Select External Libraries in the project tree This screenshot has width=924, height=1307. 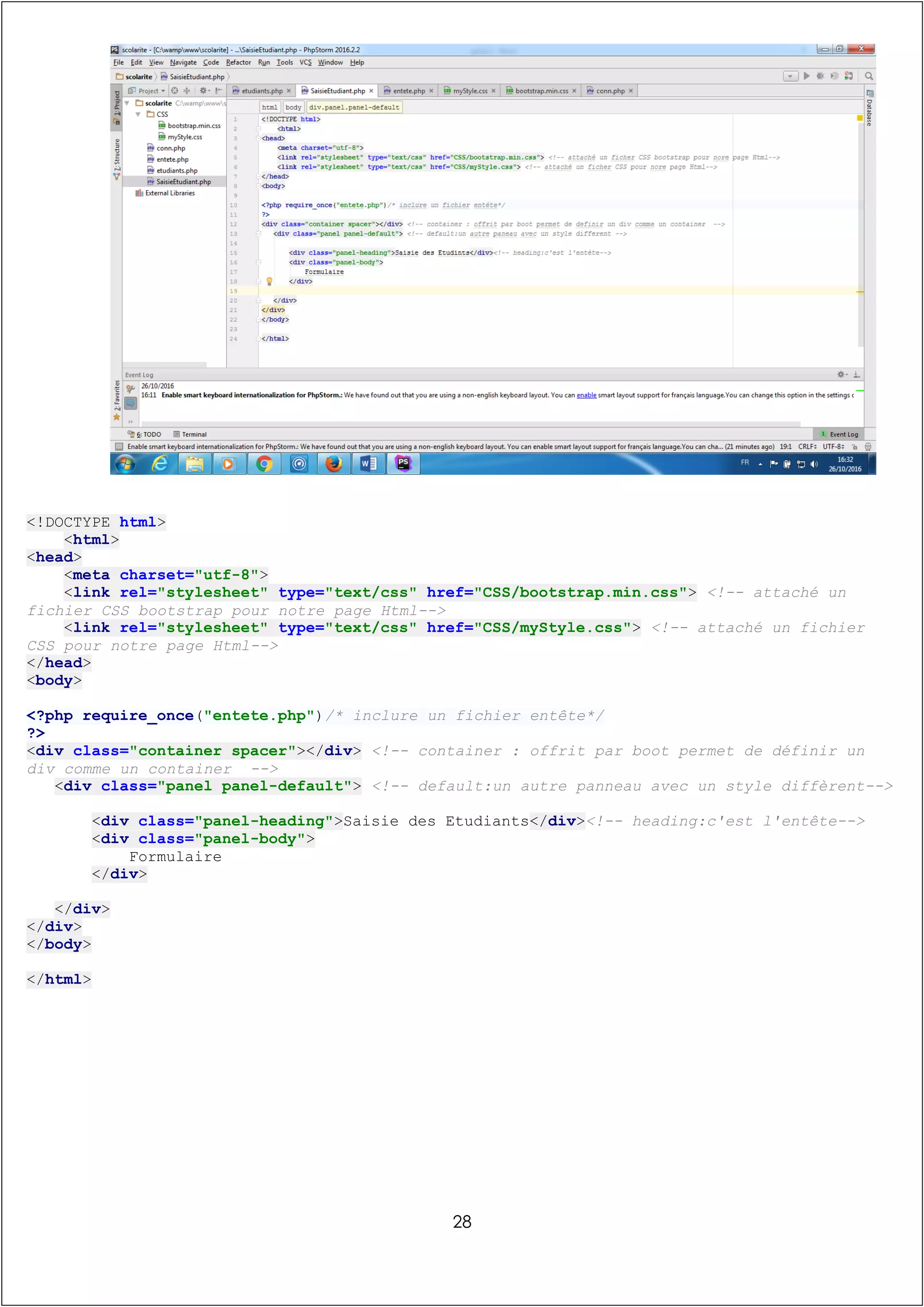click(165, 193)
